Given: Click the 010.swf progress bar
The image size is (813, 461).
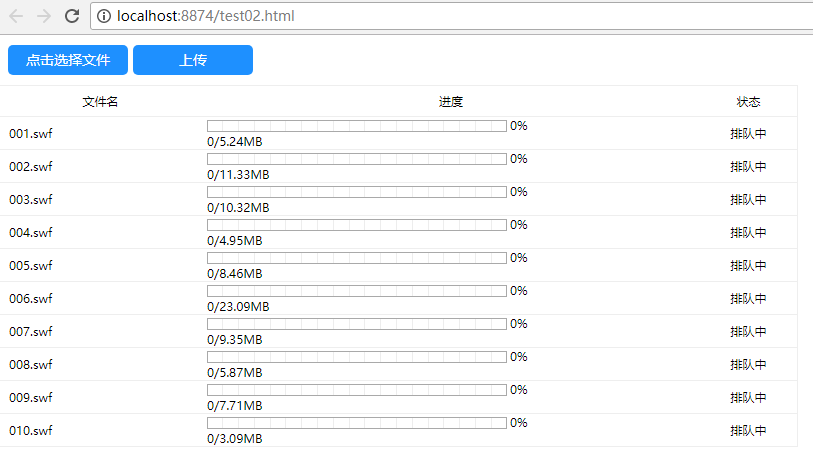Looking at the screenshot, I should click(x=356, y=423).
